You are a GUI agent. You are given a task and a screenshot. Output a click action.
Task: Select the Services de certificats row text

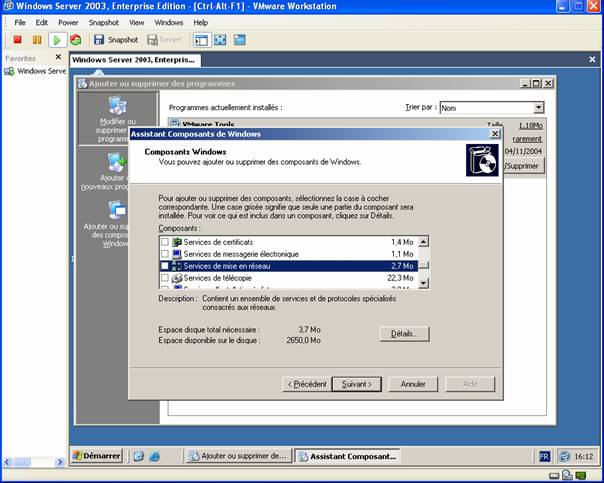click(218, 242)
